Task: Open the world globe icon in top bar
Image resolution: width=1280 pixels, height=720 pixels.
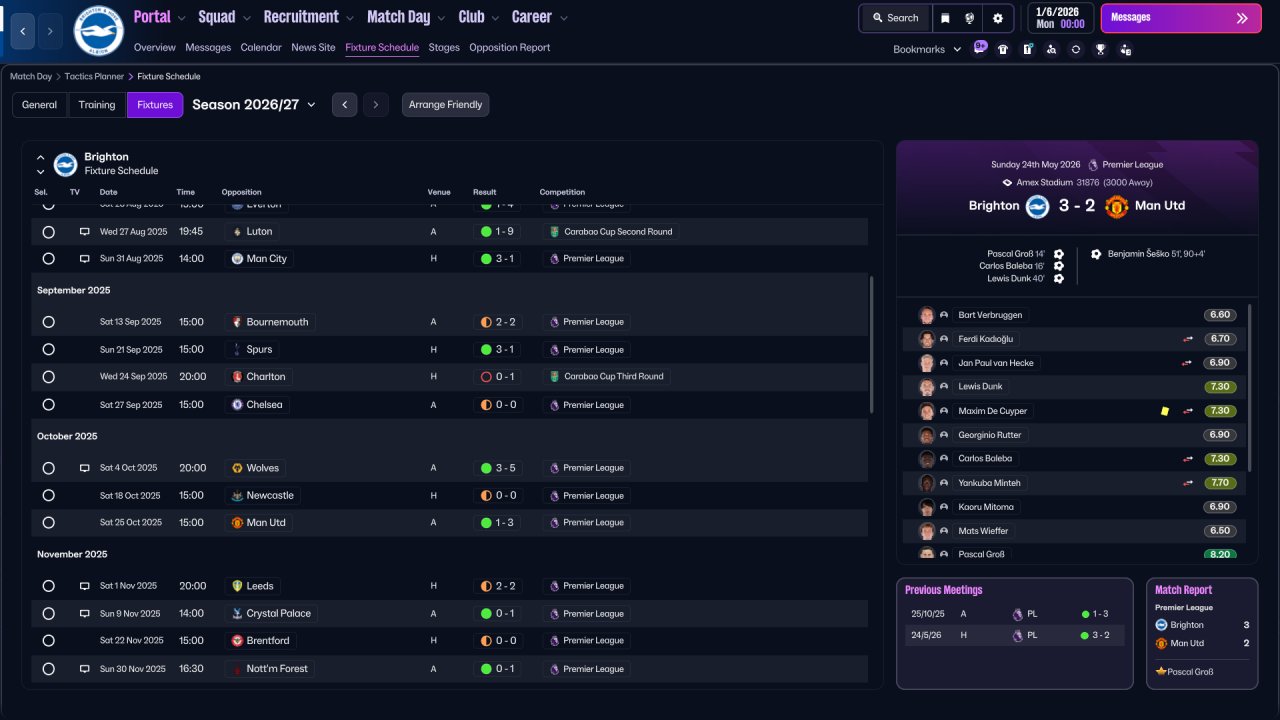Action: click(x=970, y=18)
